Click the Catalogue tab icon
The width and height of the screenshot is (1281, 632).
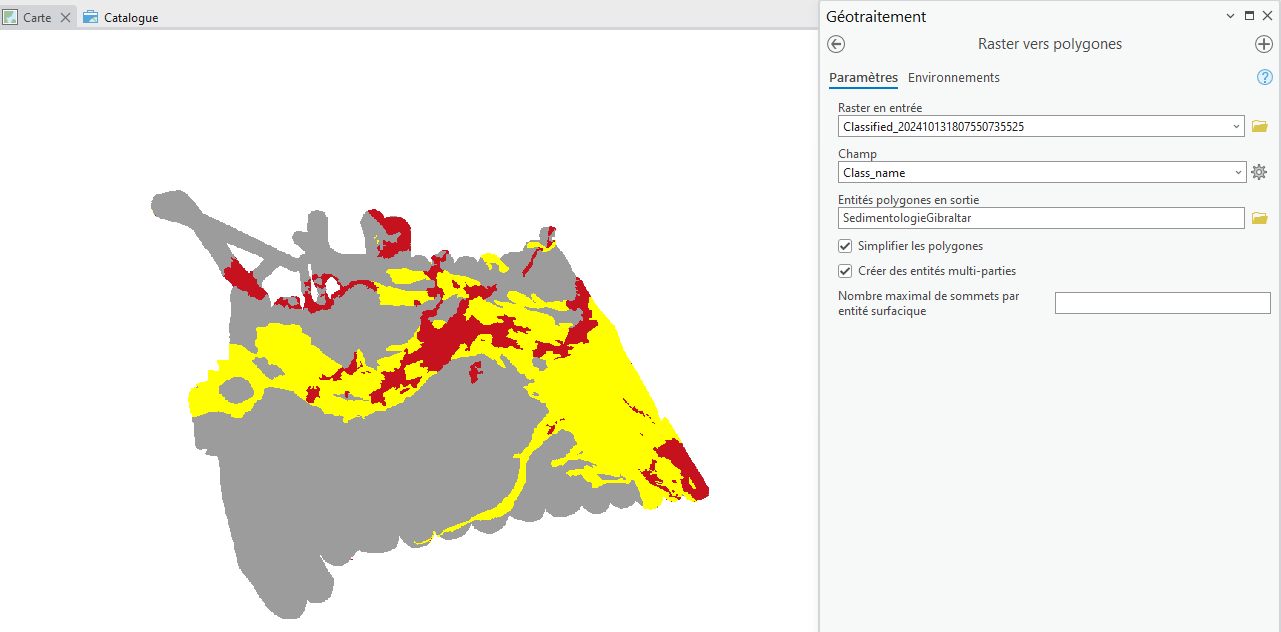(91, 17)
